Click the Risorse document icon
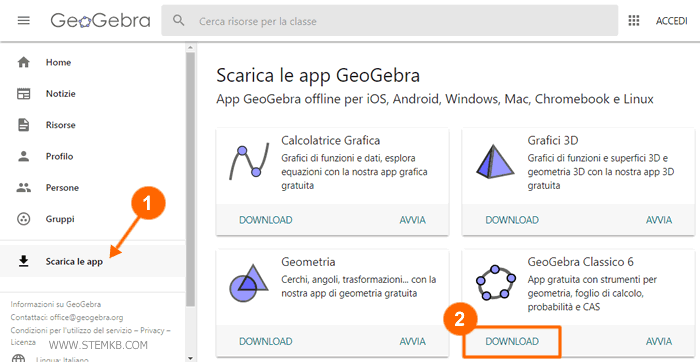700x362 pixels. tap(23, 125)
